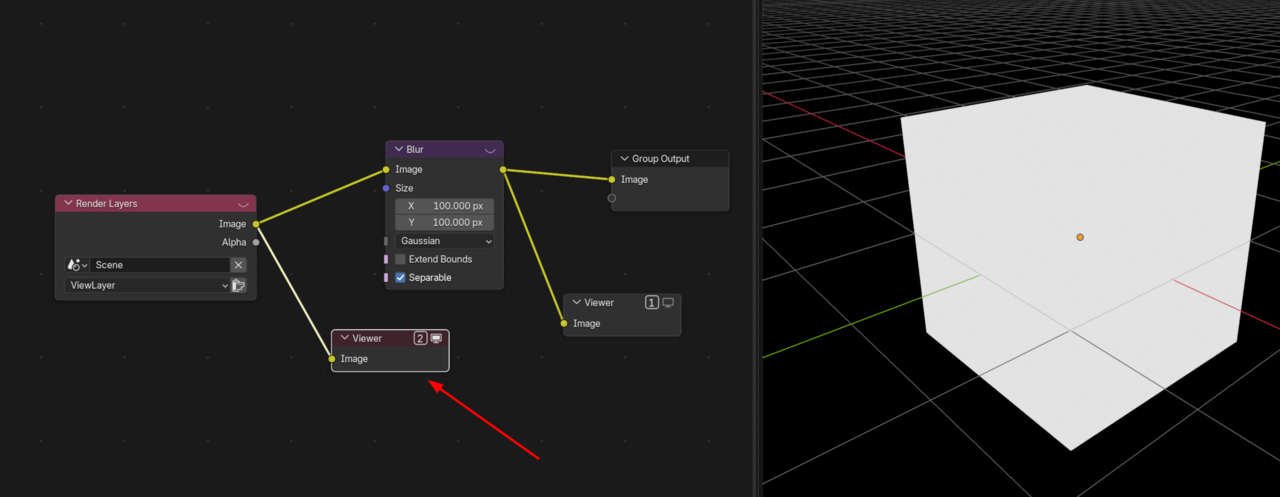Click the Blur Size X value field

click(445, 205)
